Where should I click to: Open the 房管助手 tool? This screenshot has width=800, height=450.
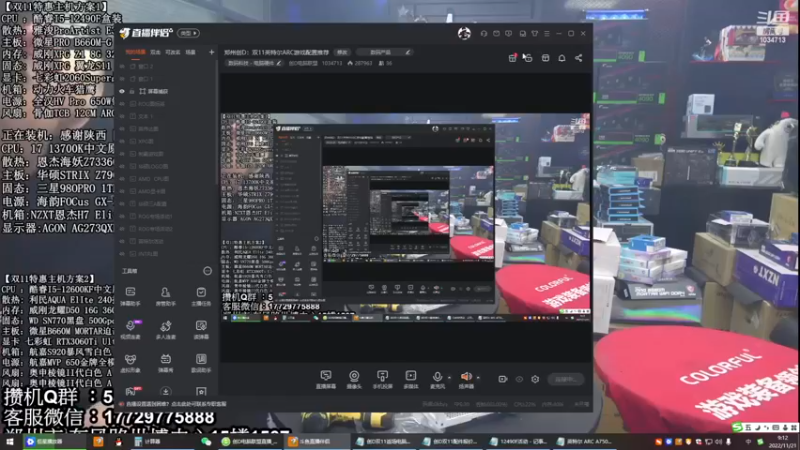[x=165, y=296]
